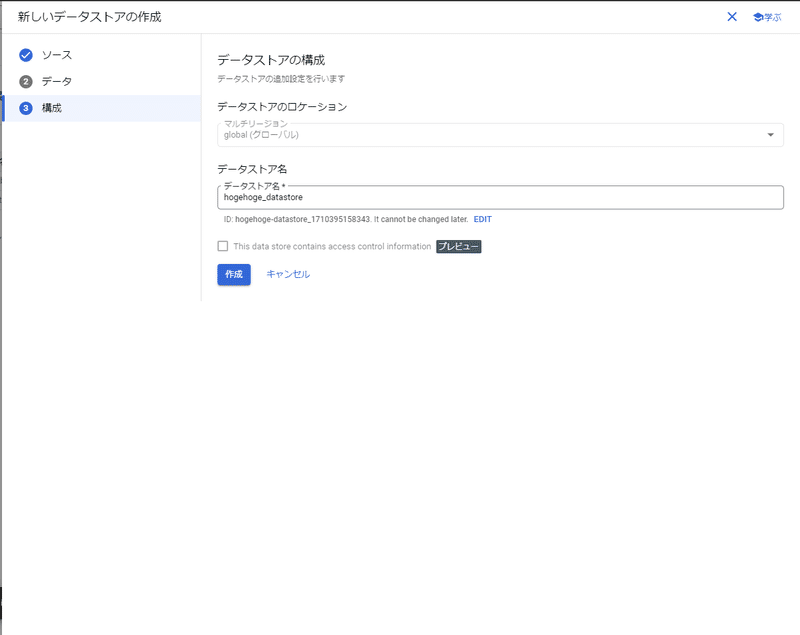The image size is (800, 635).
Task: Click the step 2 number icon
Action: 26,82
